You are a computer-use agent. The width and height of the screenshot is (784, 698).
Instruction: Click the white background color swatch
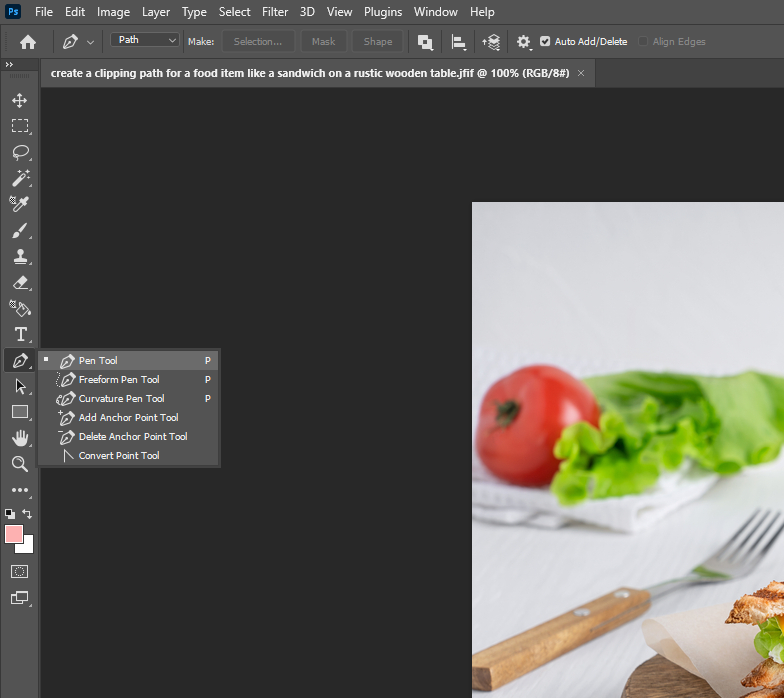(28, 548)
